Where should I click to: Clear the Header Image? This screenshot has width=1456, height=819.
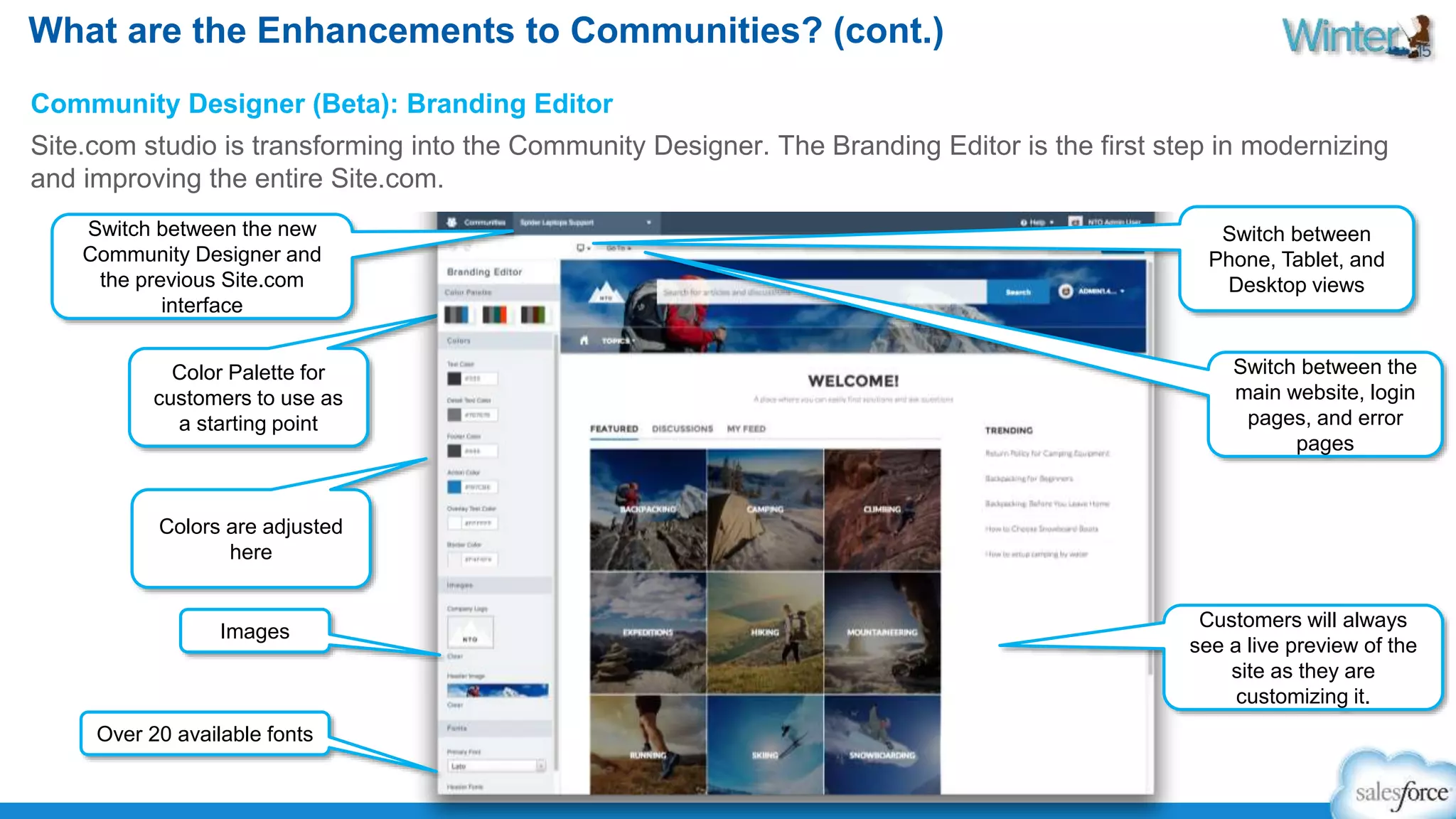(455, 705)
